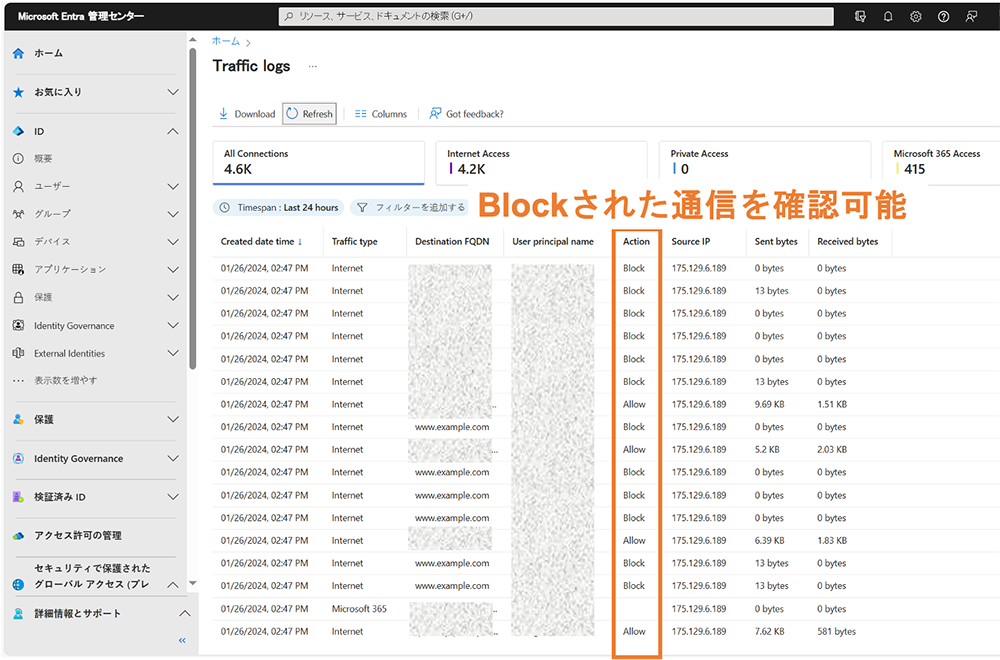The width and height of the screenshot is (1000, 660).
Task: Select the Private Access tab
Action: [765, 163]
